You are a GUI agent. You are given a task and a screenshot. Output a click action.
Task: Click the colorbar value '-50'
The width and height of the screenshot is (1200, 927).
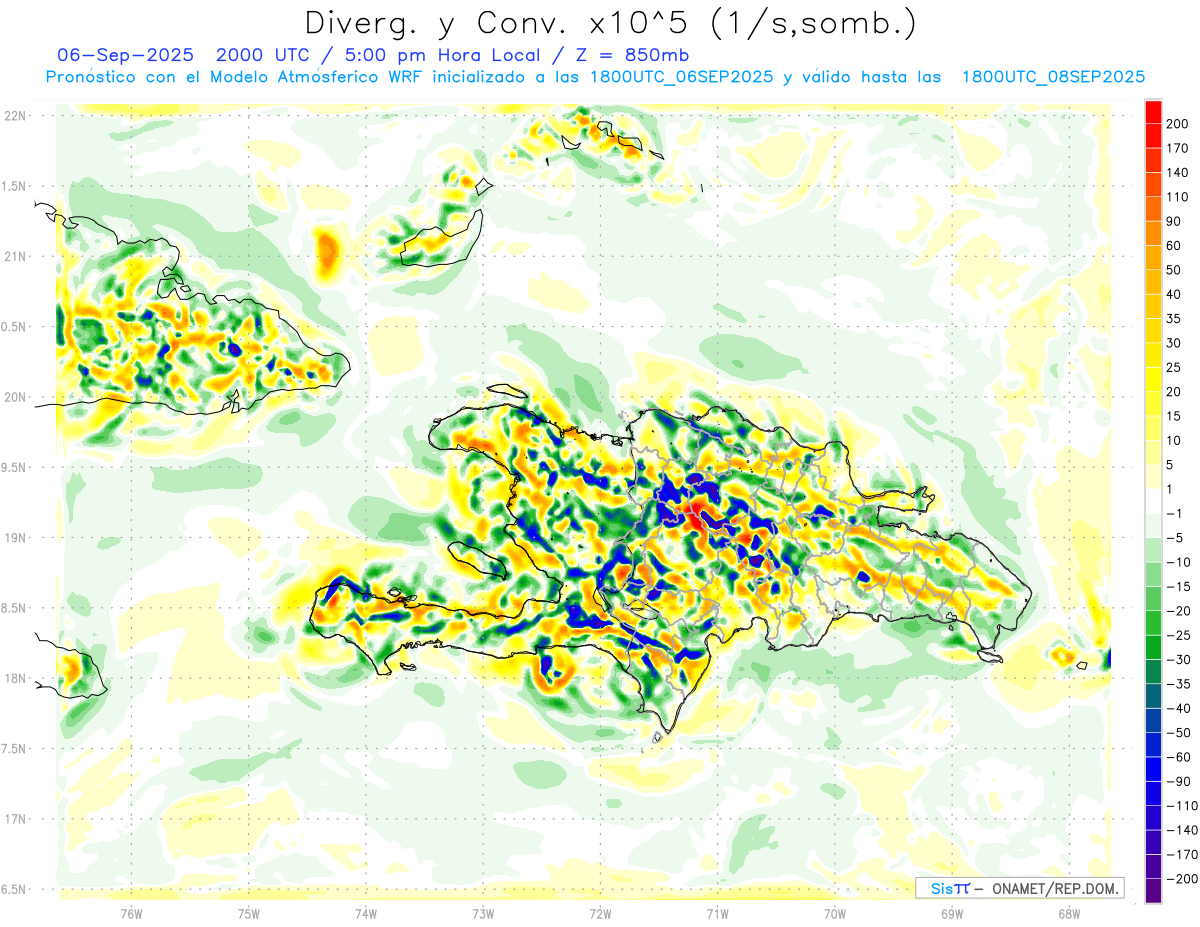(1178, 733)
